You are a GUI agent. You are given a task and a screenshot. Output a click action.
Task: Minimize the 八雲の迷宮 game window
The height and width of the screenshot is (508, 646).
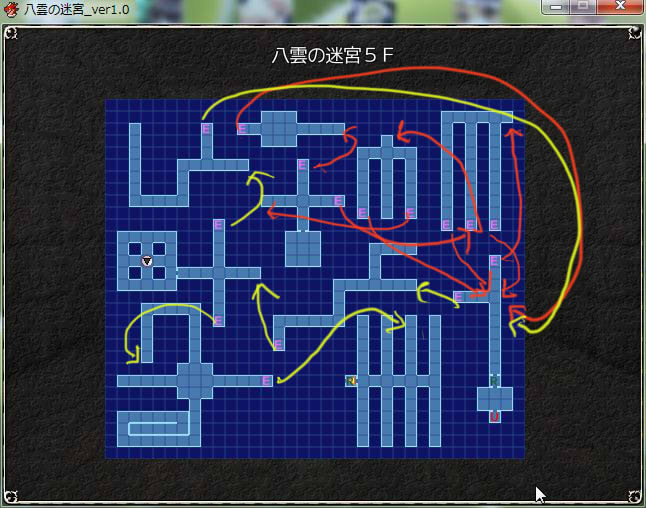pyautogui.click(x=556, y=7)
